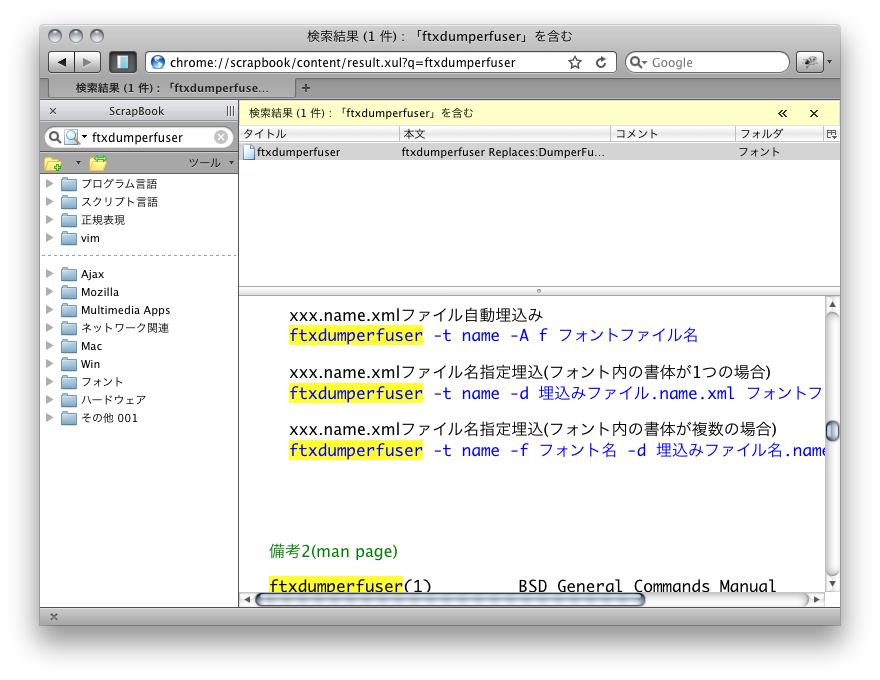The width and height of the screenshot is (880, 680).
Task: Sort results by タイトル column header
Action: click(x=318, y=134)
